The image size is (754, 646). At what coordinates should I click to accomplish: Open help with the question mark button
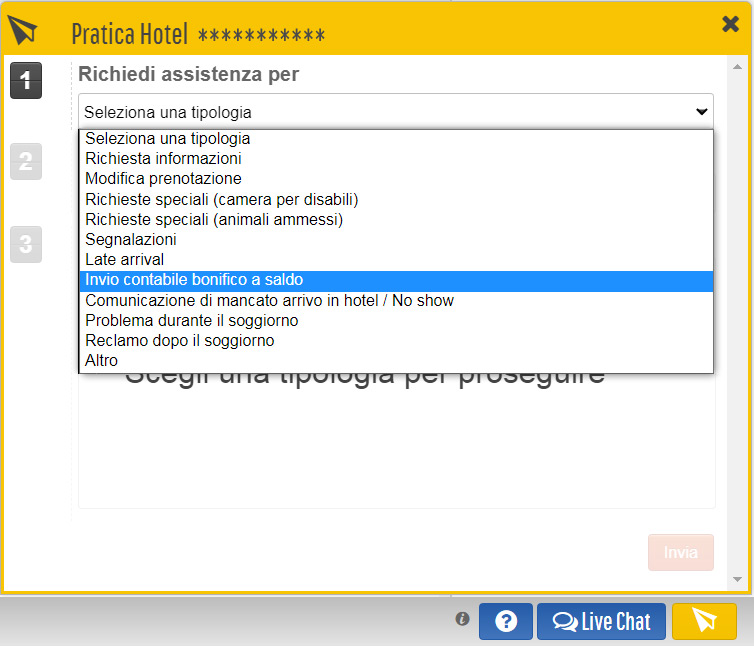coord(506,621)
